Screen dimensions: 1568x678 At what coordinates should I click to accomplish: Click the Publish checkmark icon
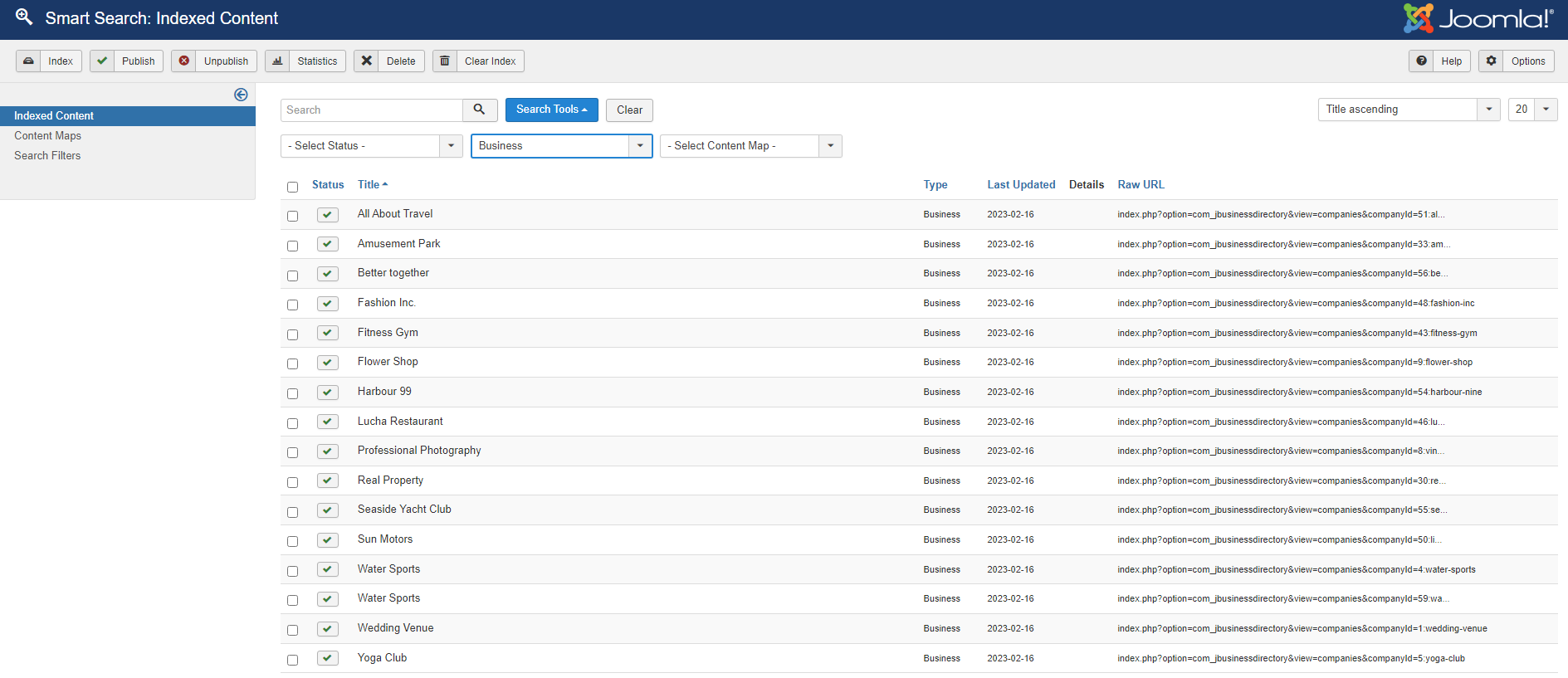pos(102,61)
